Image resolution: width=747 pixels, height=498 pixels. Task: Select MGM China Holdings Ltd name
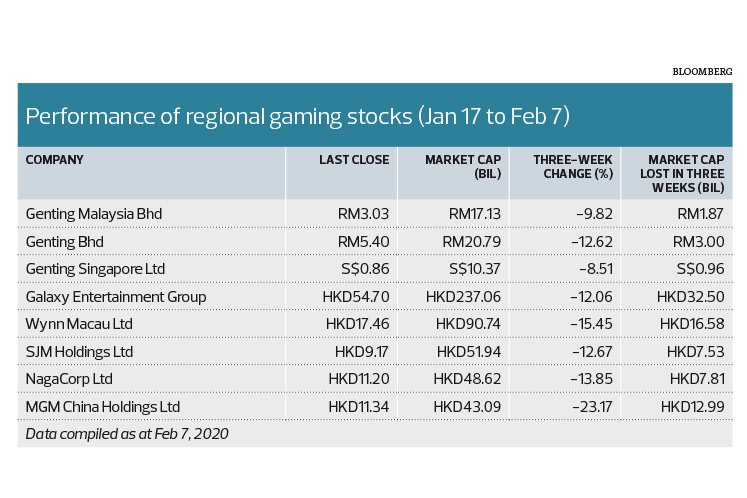[x=103, y=407]
